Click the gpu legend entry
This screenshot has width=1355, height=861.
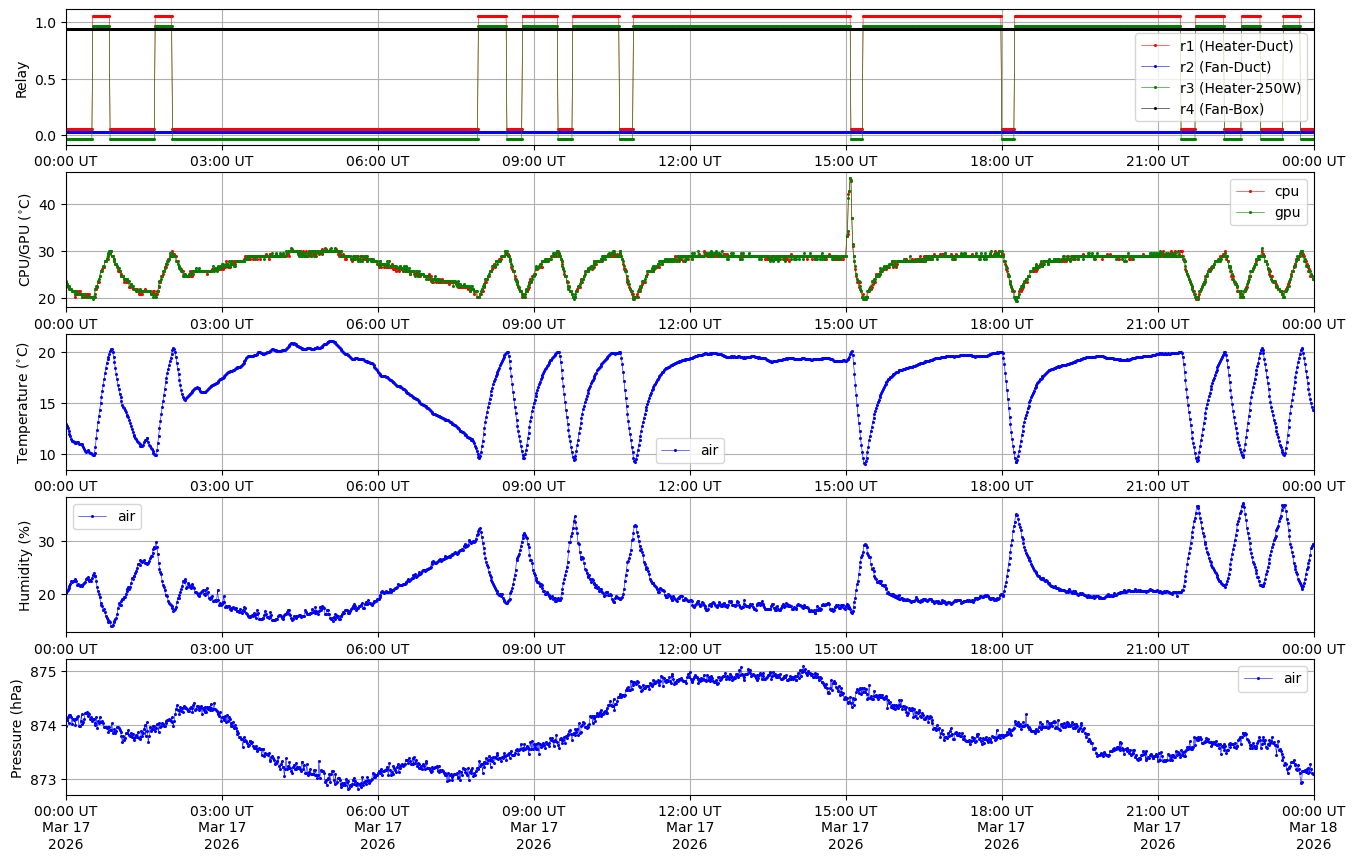[x=1278, y=212]
